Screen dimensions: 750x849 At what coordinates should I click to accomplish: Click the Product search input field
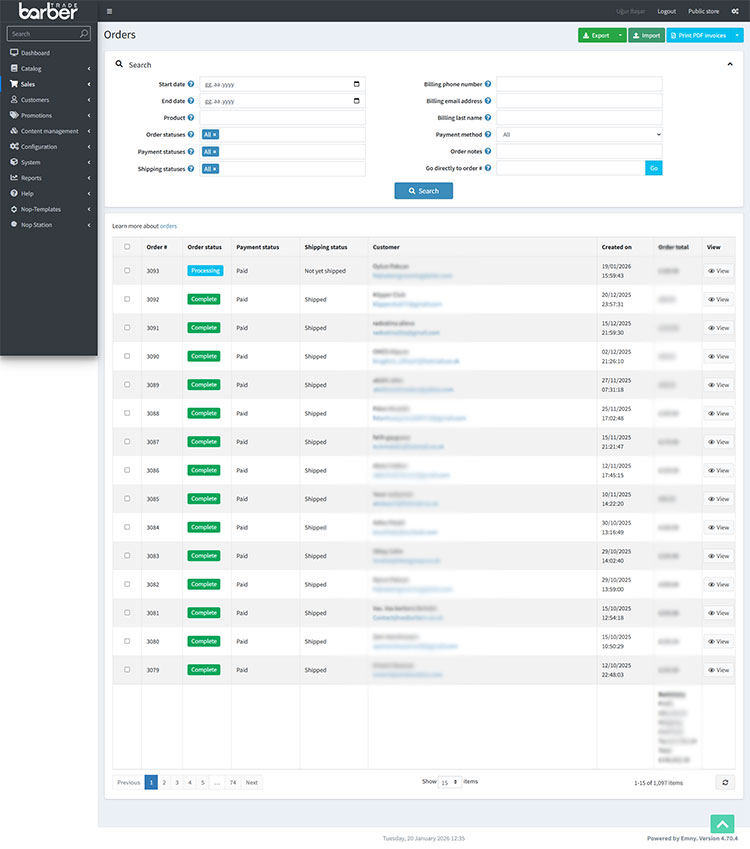pos(282,117)
